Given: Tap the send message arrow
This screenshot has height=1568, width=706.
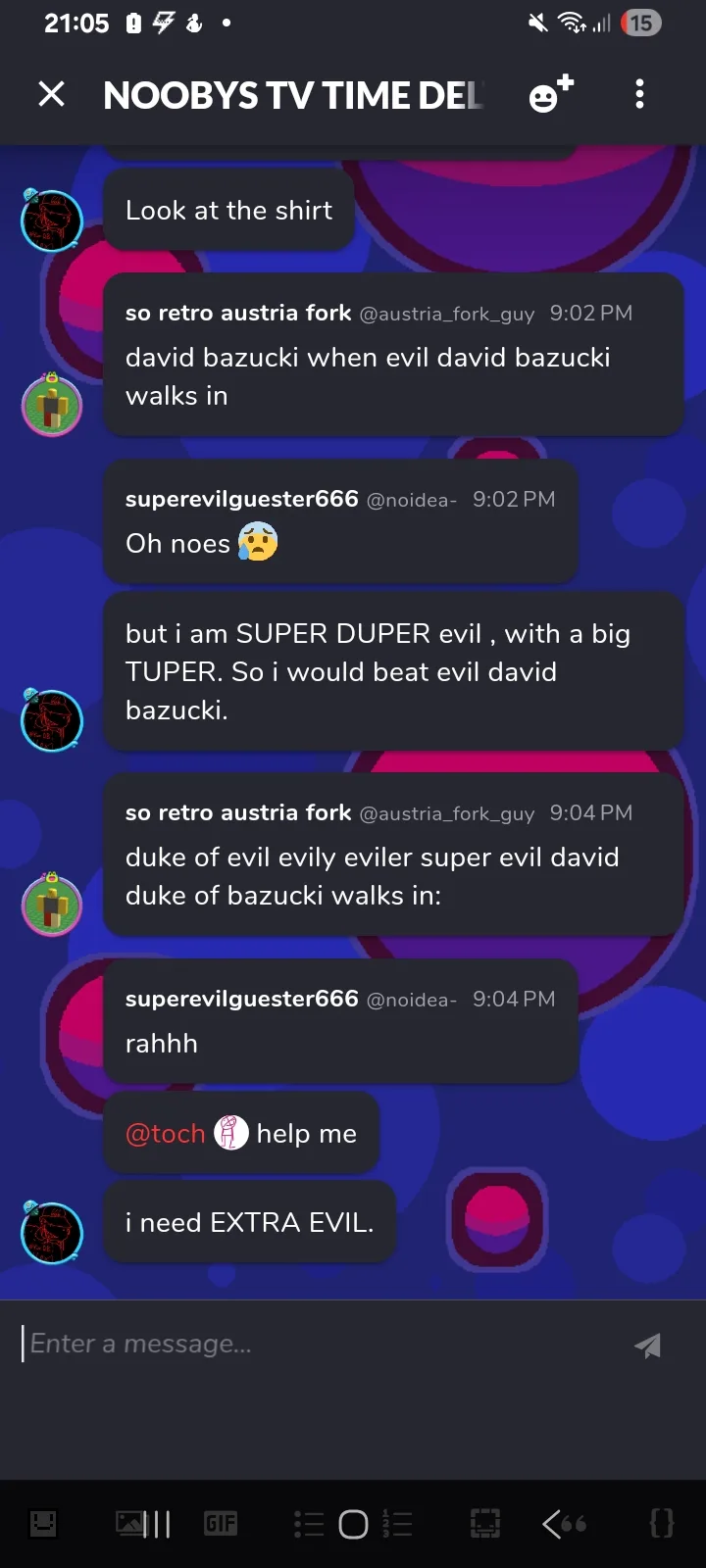Looking at the screenshot, I should tap(647, 1346).
